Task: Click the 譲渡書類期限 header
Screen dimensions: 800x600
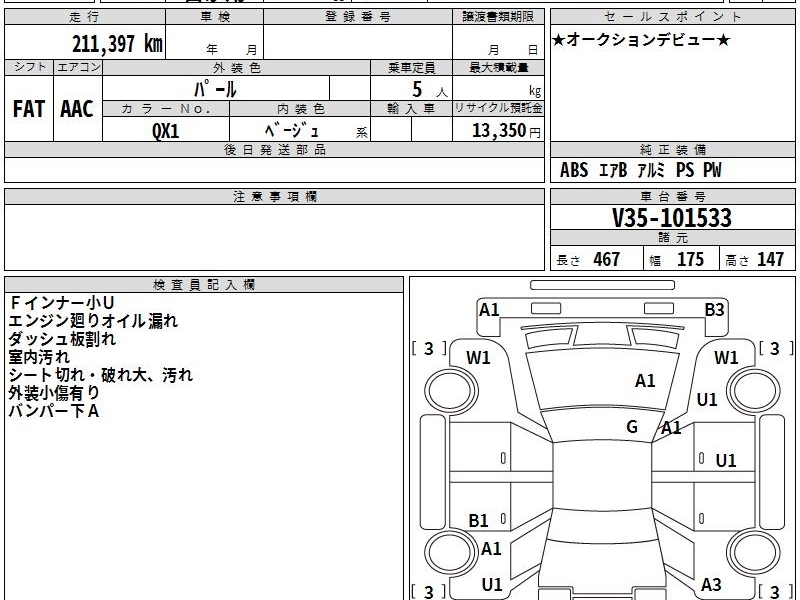Action: (498, 17)
